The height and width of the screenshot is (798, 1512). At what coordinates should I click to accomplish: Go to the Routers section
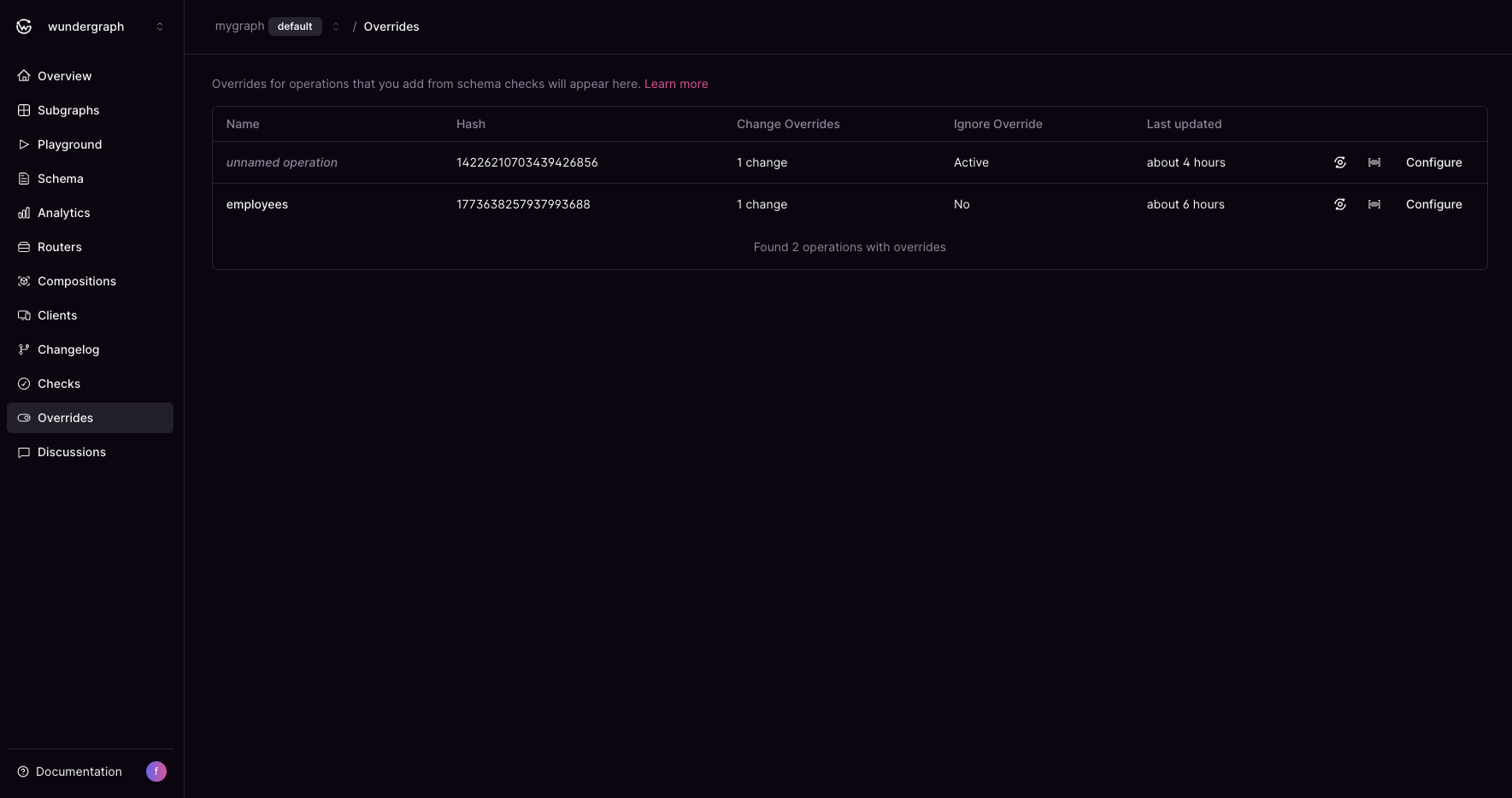(x=59, y=247)
